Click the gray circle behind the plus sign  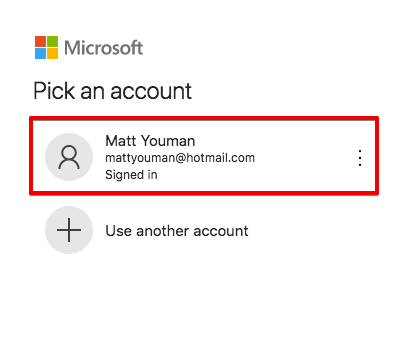(69, 230)
